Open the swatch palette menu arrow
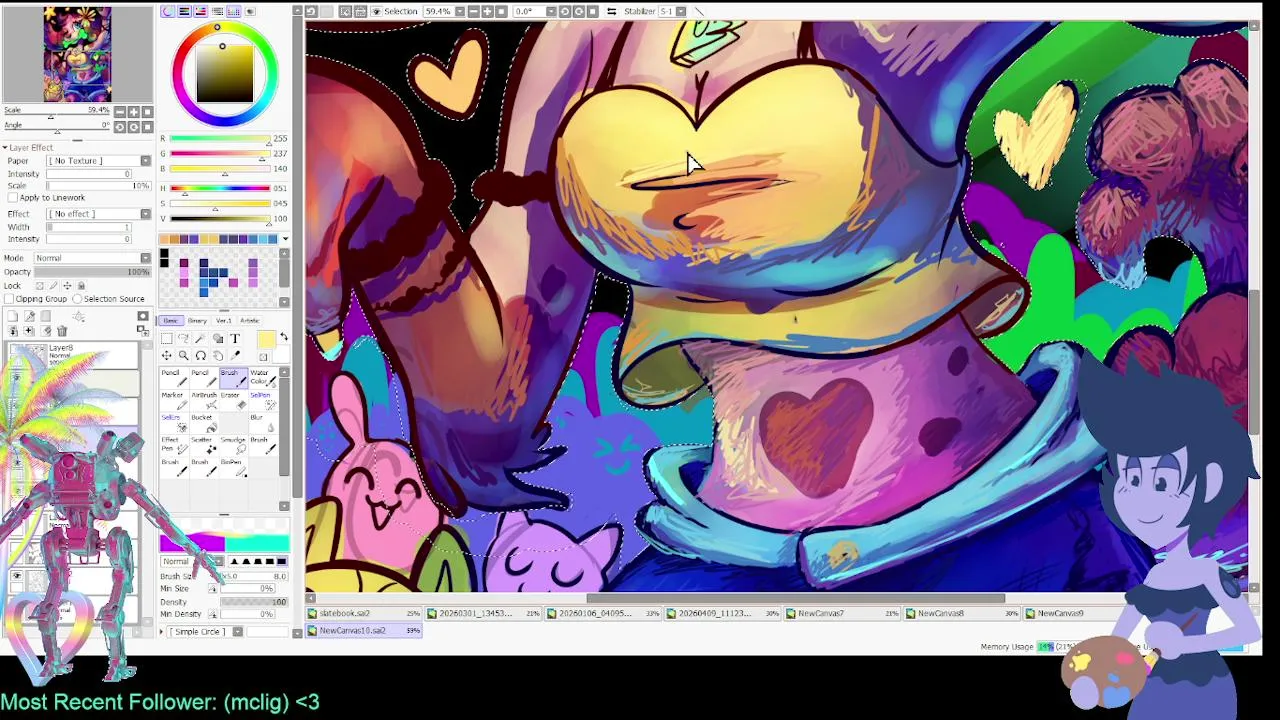 [285, 239]
